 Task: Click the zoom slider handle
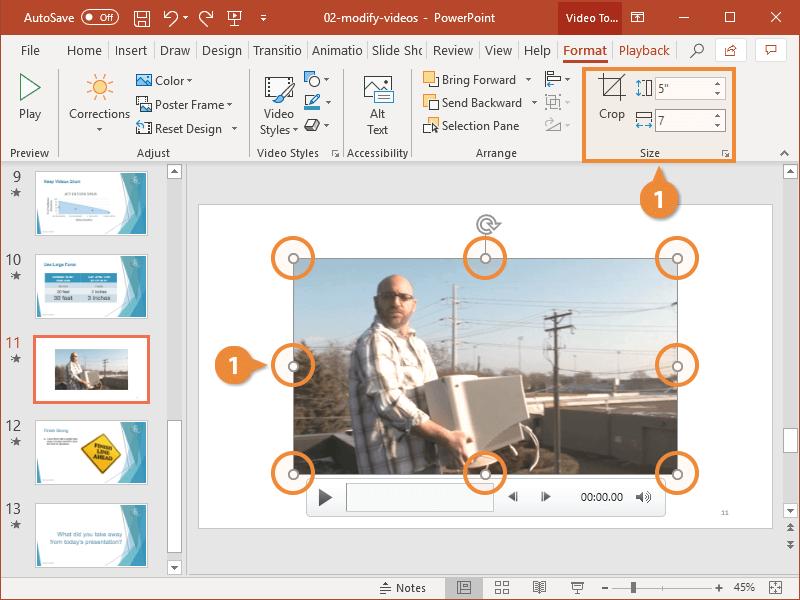pos(633,588)
